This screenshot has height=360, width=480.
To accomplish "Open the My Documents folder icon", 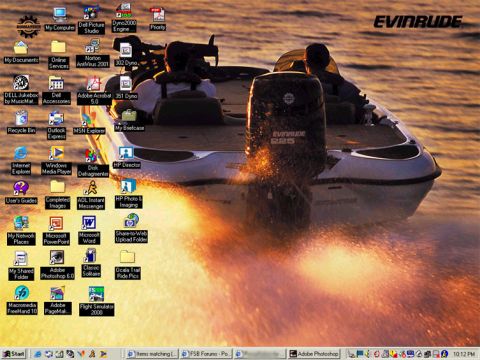I will 21,52.
